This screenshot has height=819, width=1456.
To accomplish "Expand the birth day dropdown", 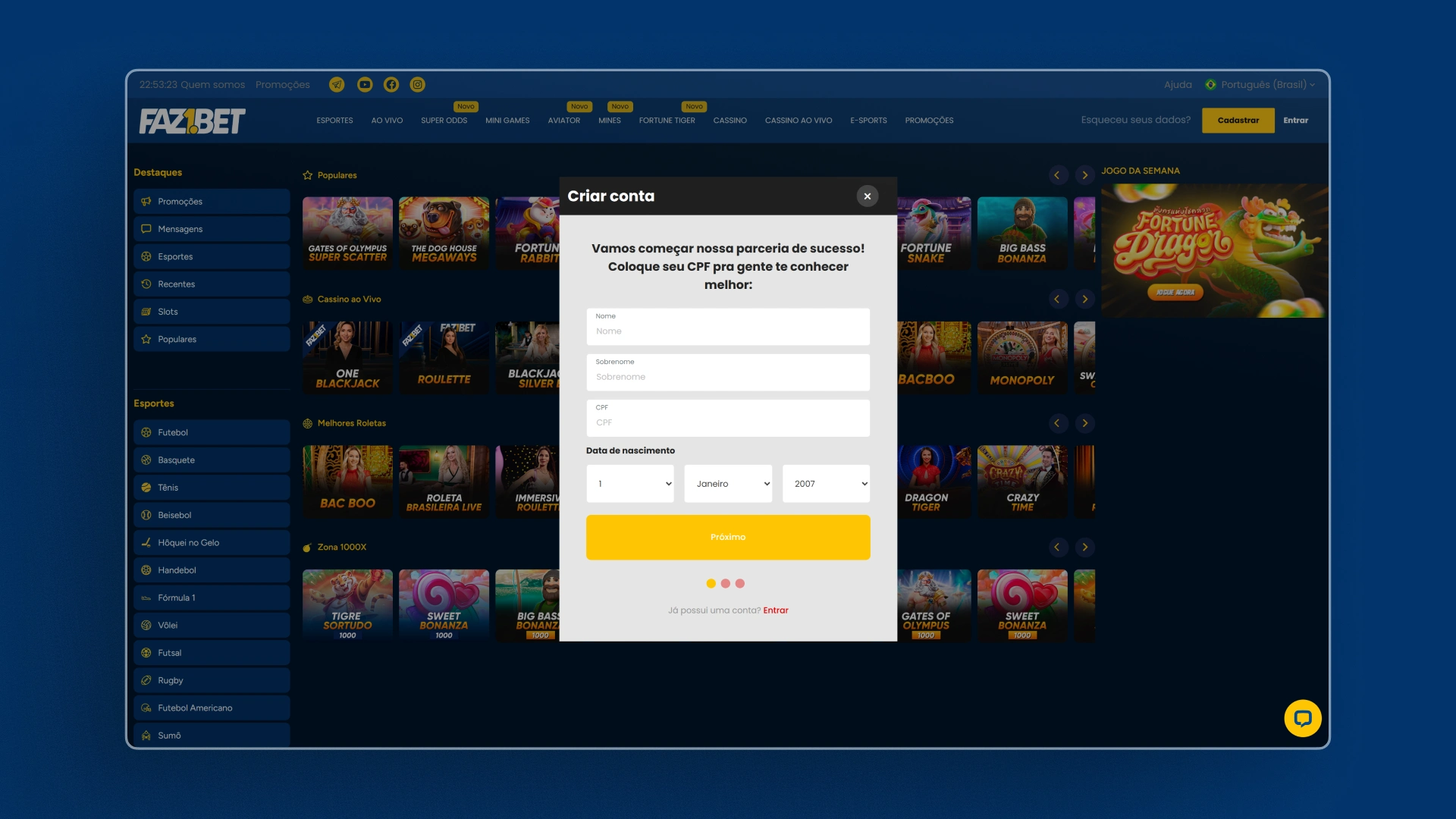I will [630, 484].
